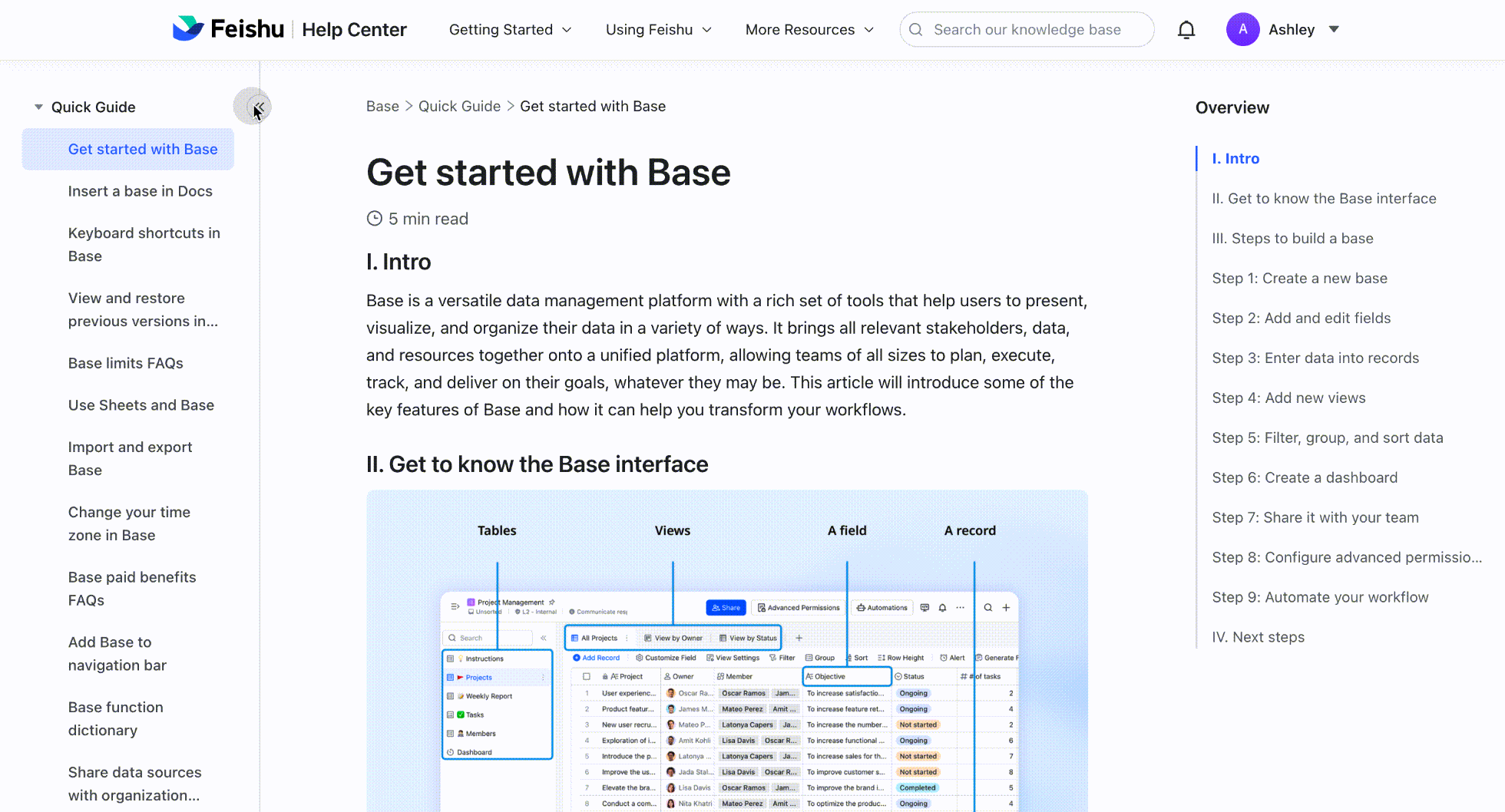The width and height of the screenshot is (1505, 812).
Task: Open Base function dictionary article
Action: click(116, 719)
